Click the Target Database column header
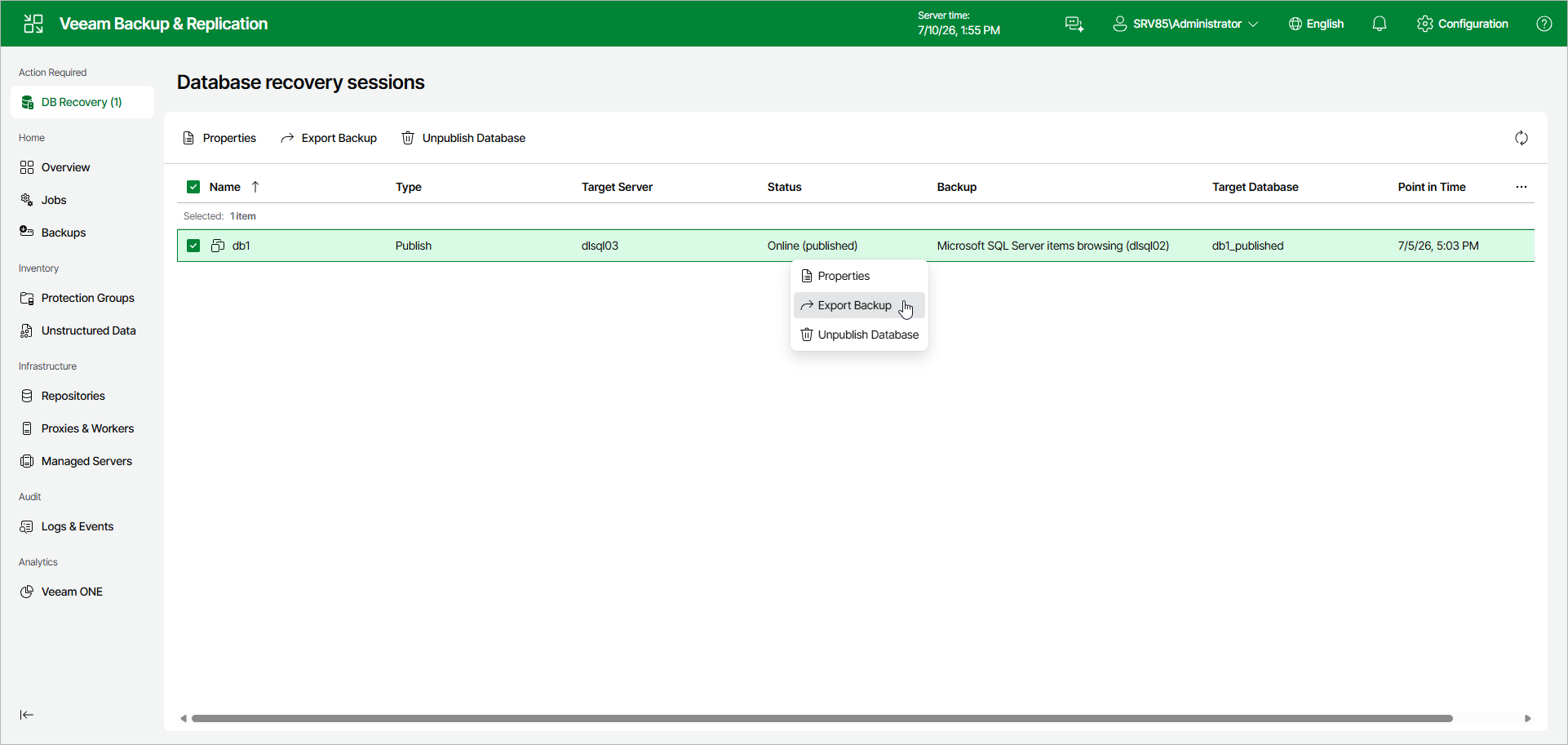 [1255, 187]
